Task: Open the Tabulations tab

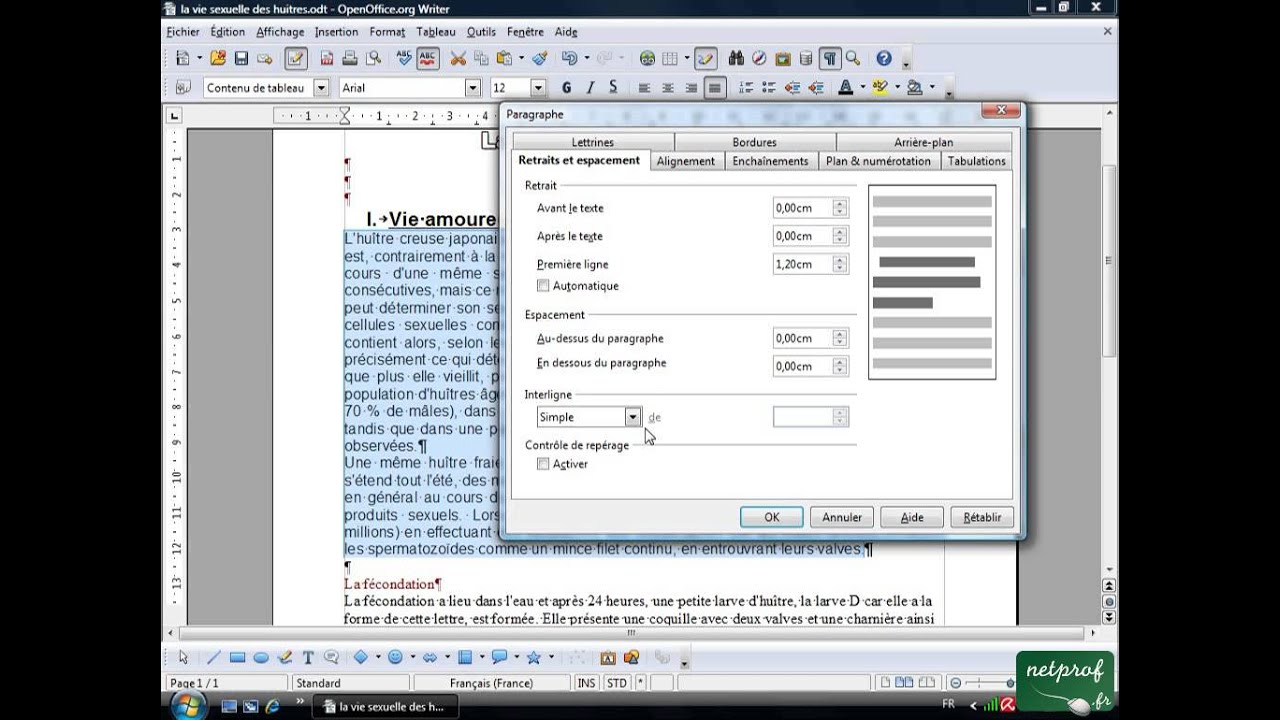Action: click(x=977, y=161)
